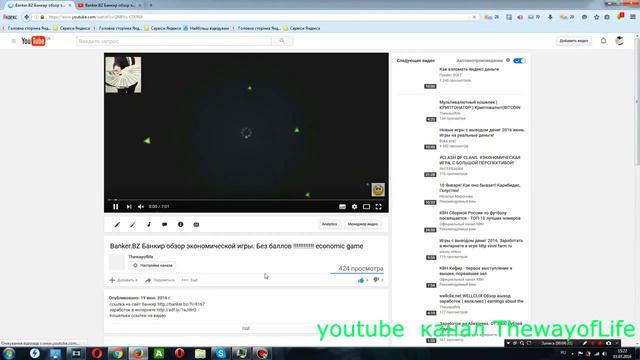The width and height of the screenshot is (640, 360).
Task: Open the banker.bz link in the description
Action: pyautogui.click(x=181, y=304)
